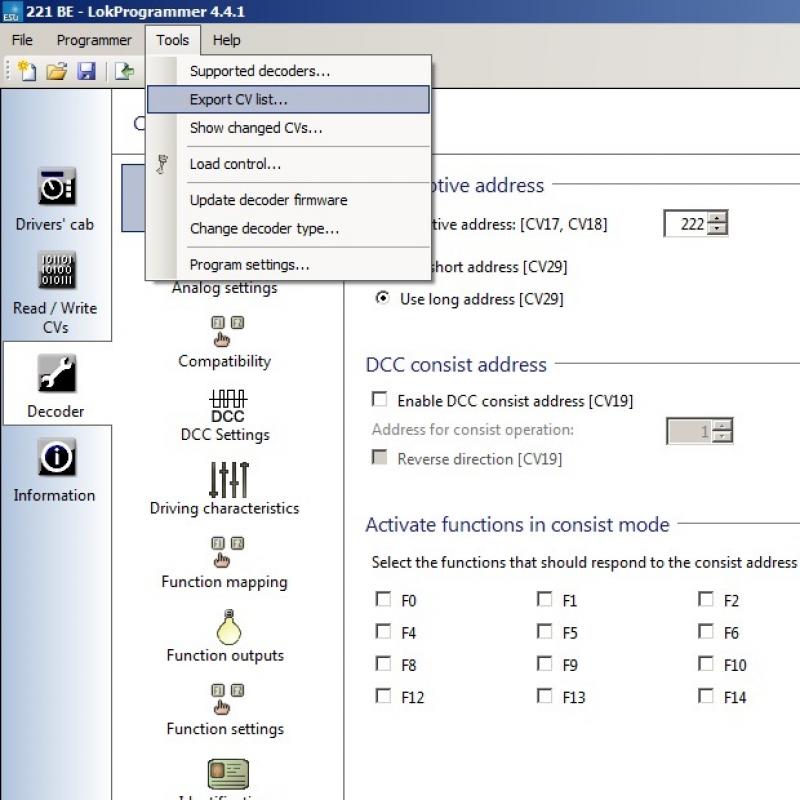
Task: Choose Change decoder type... menu entry
Action: (288, 229)
